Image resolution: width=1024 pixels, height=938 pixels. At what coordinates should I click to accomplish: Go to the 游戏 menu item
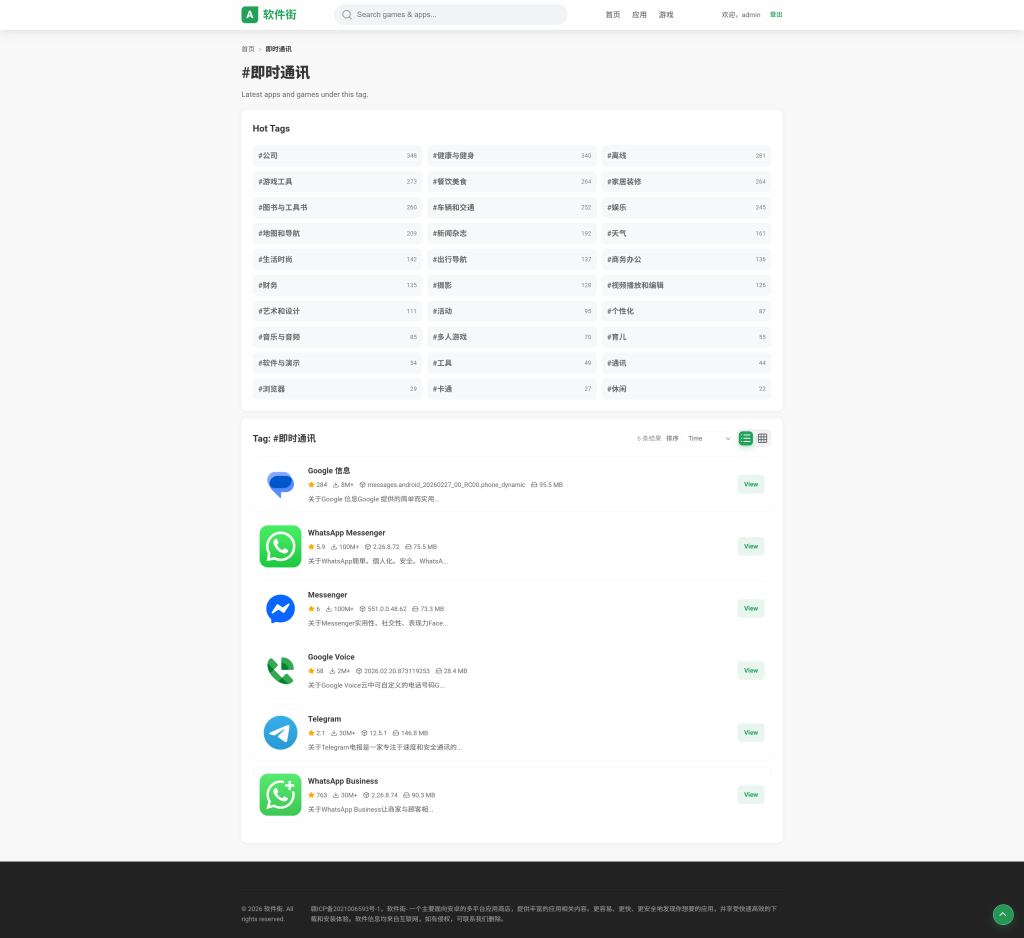(666, 15)
